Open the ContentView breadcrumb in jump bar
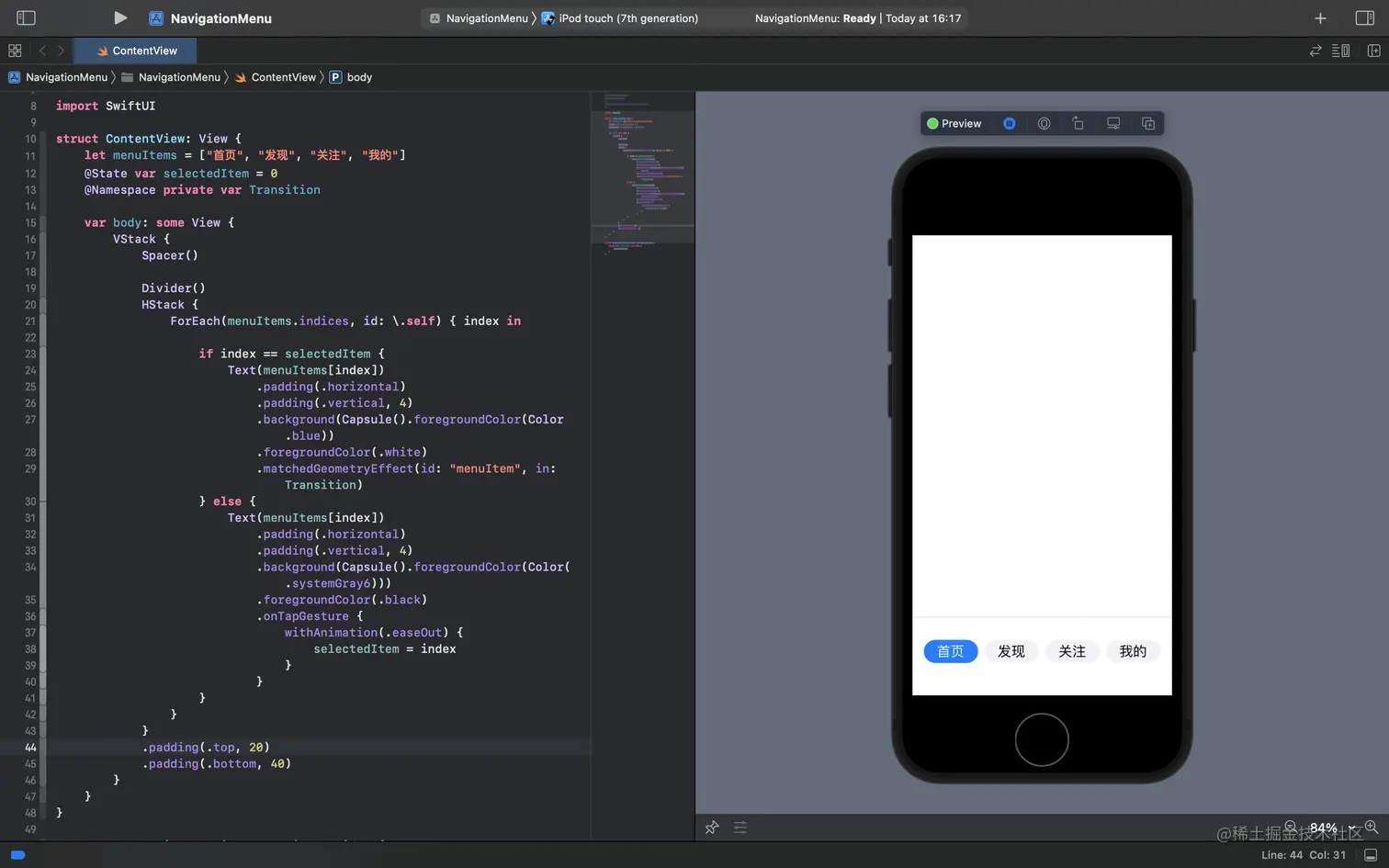 [x=275, y=77]
